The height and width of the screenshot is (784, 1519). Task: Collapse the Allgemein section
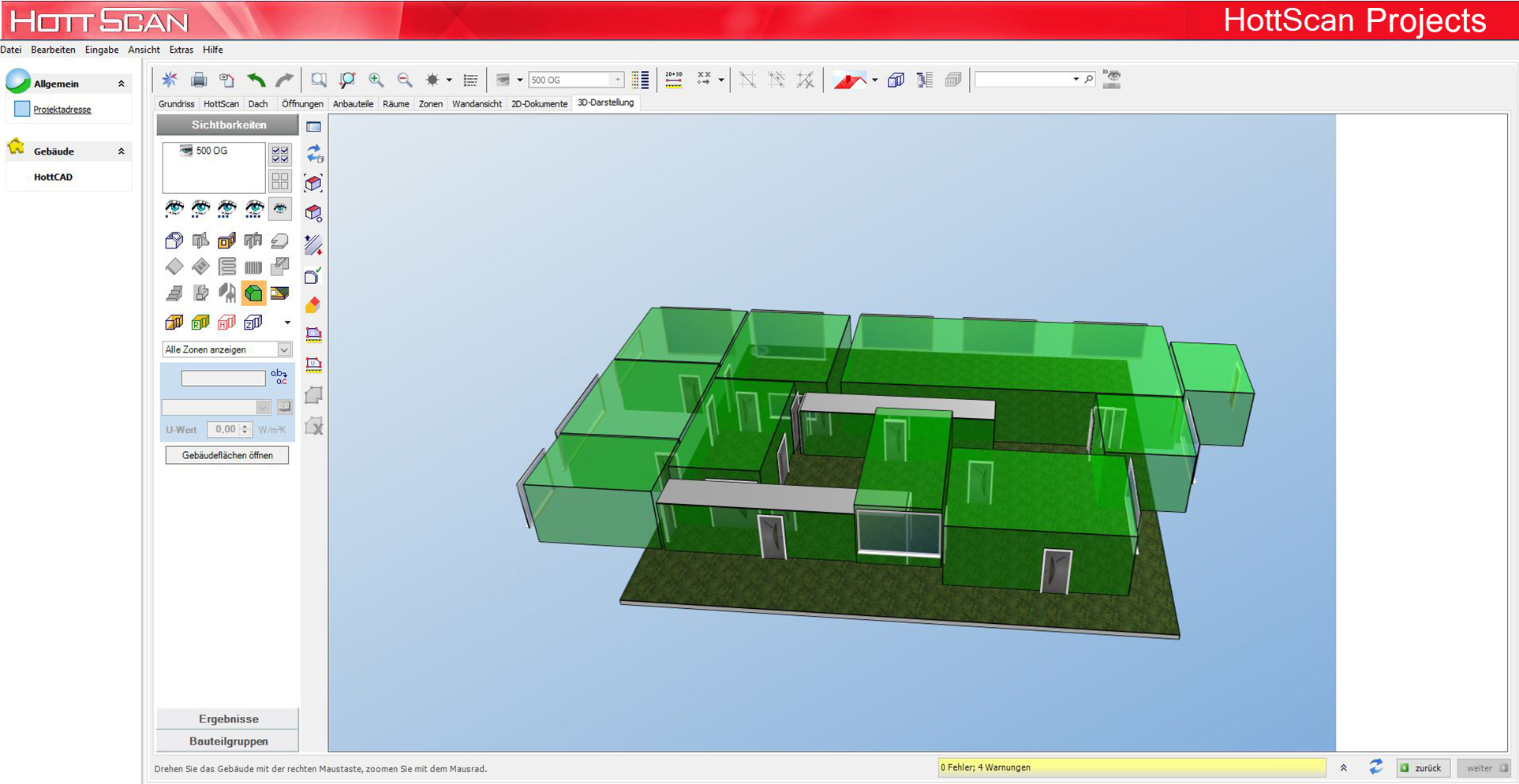(122, 84)
